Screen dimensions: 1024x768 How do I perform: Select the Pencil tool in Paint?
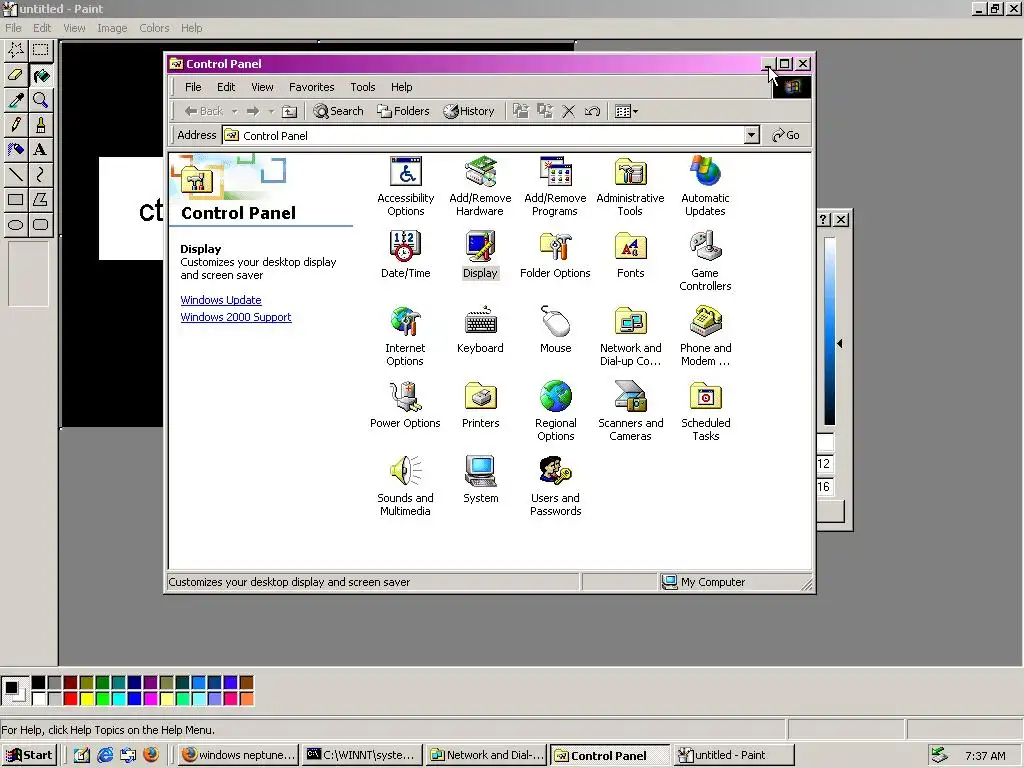pyautogui.click(x=16, y=125)
